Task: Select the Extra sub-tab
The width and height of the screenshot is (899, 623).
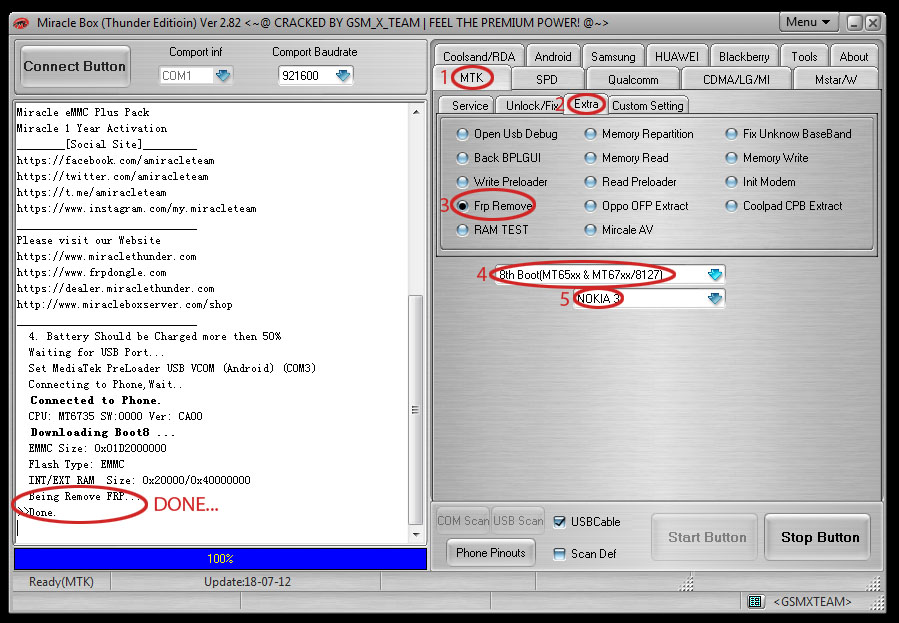Action: tap(586, 104)
